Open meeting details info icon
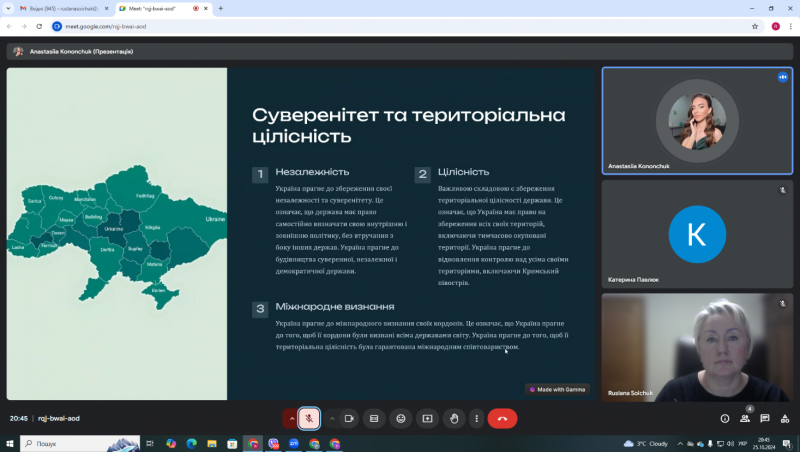 (724, 418)
